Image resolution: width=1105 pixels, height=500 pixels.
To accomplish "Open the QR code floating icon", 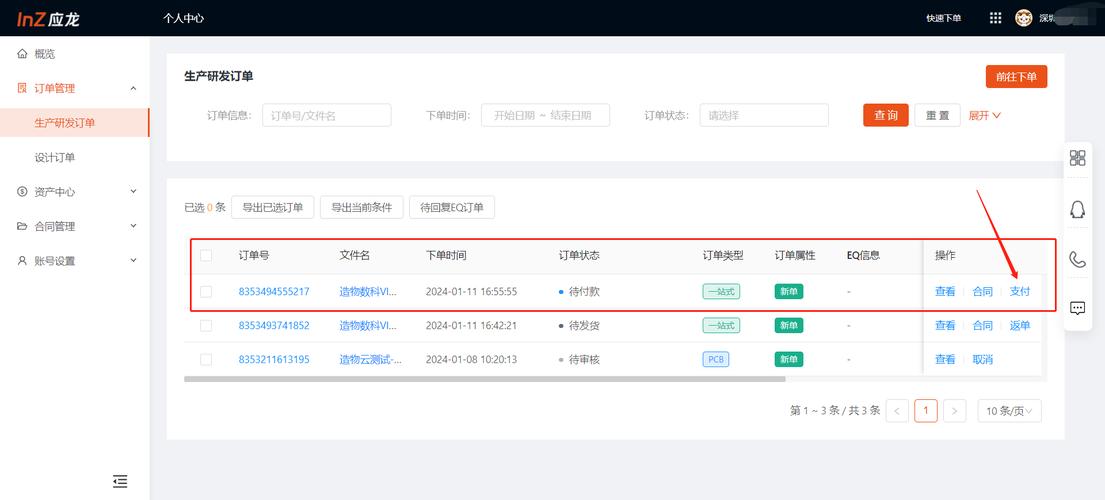I will click(x=1078, y=158).
